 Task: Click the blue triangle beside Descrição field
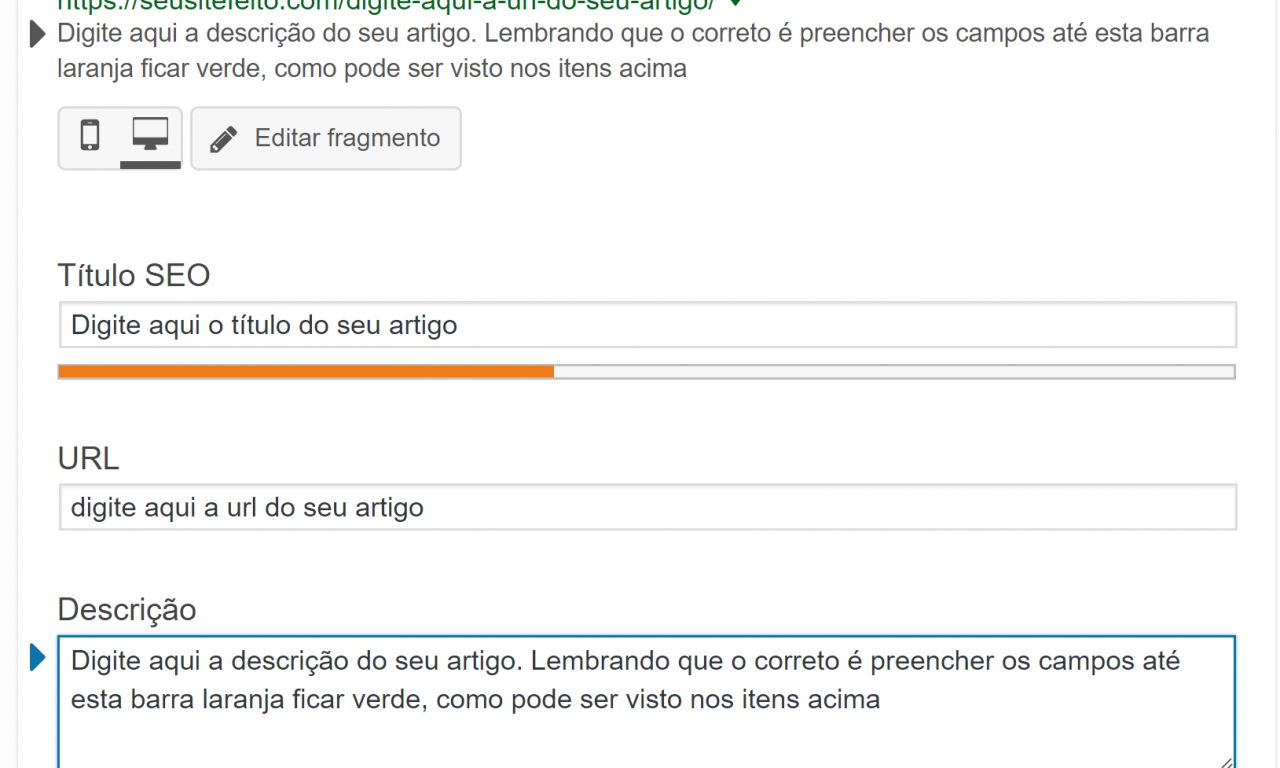pos(38,658)
